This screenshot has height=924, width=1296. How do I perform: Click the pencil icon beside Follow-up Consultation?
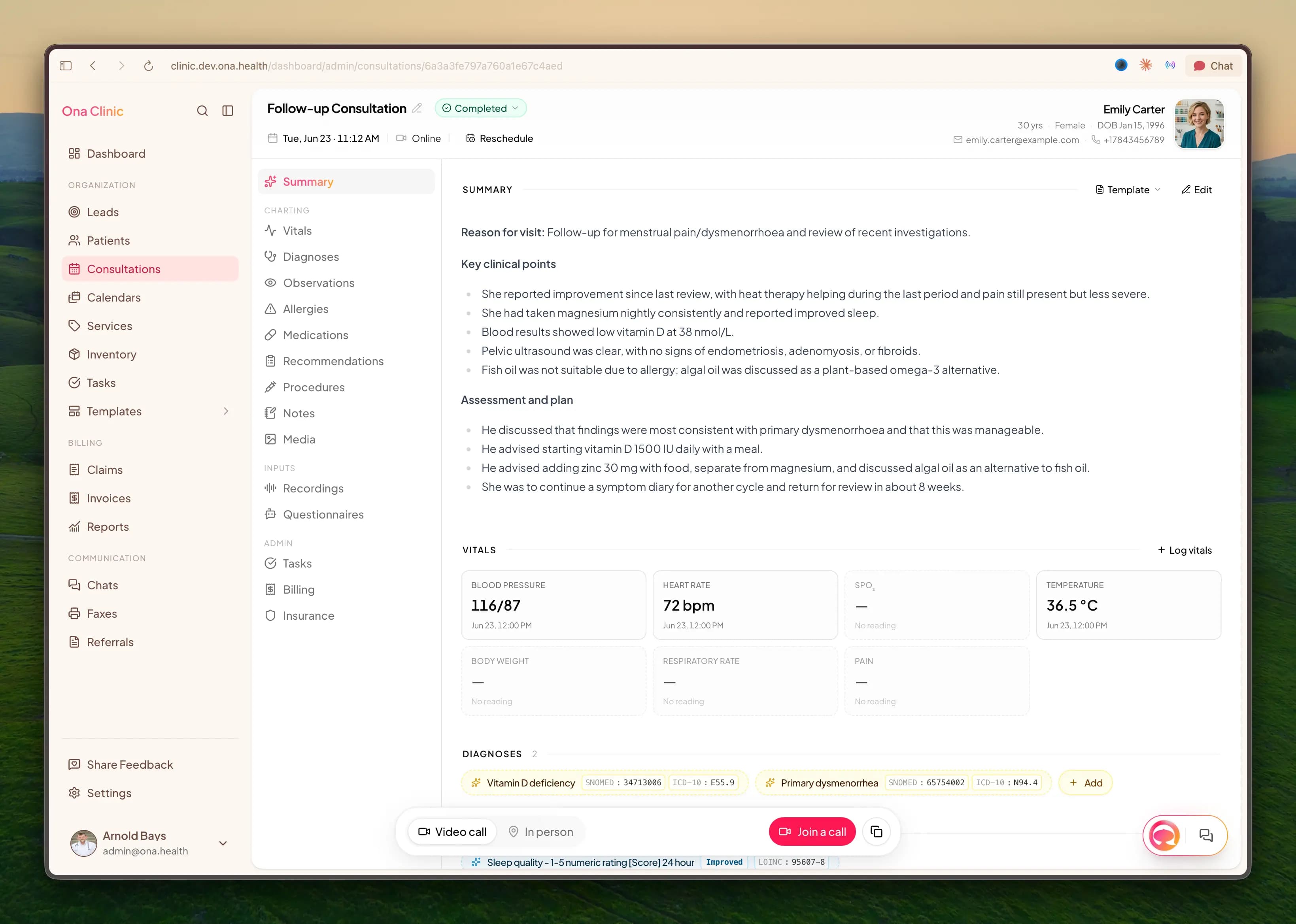click(417, 108)
